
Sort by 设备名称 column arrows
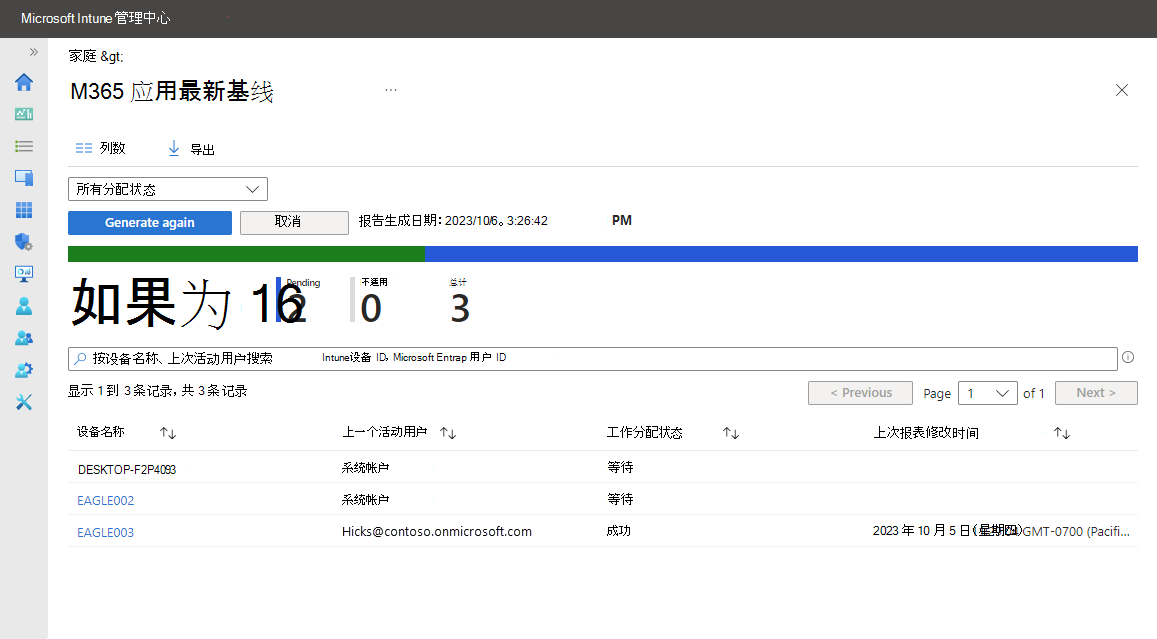tap(168, 433)
